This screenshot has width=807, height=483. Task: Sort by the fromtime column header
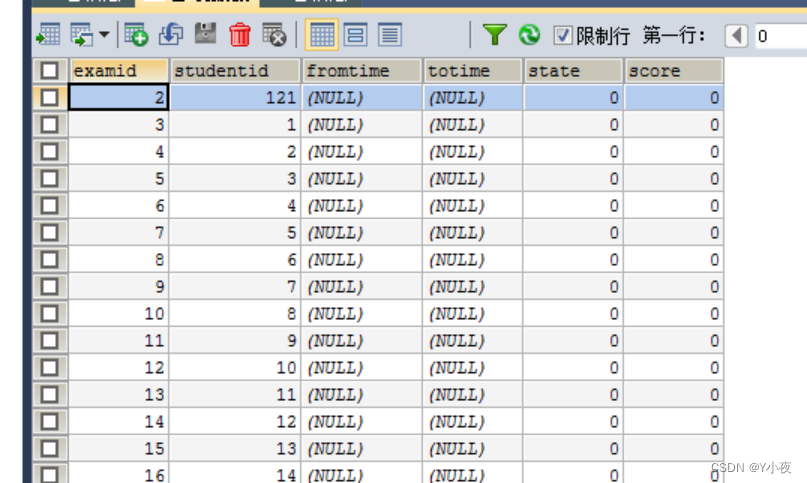[x=361, y=71]
